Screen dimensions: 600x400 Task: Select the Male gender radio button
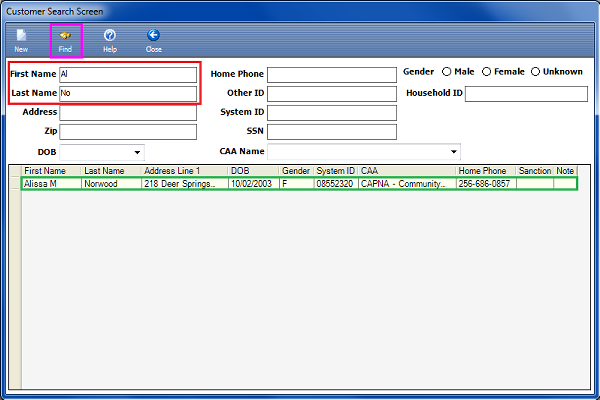447,72
